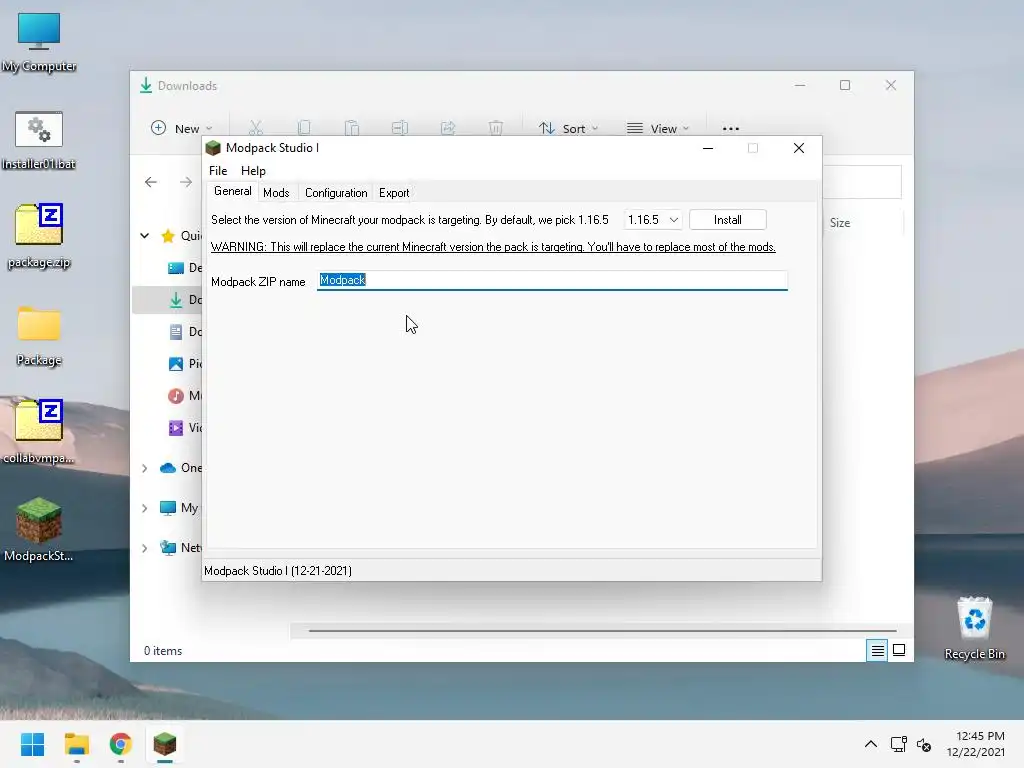This screenshot has width=1024, height=768.
Task: Select the Recycle Bin desktop icon
Action: pos(974,628)
